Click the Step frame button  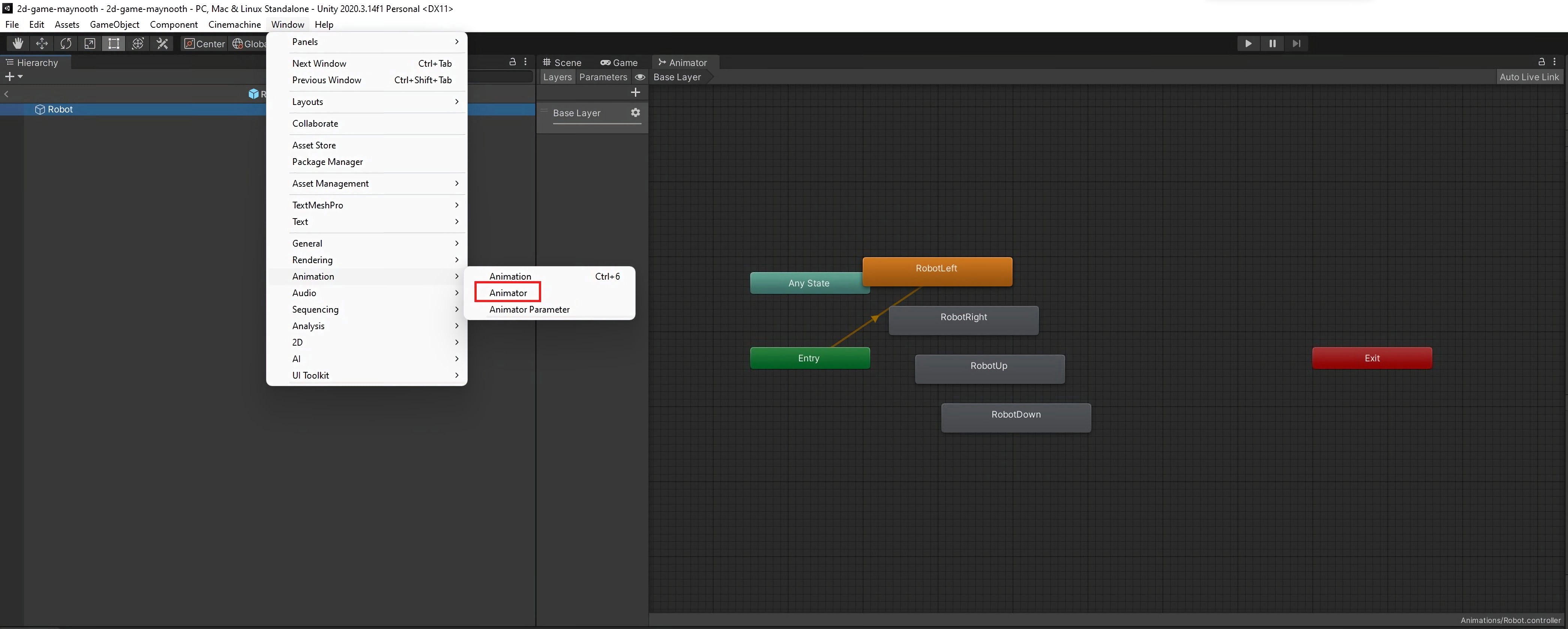(1297, 43)
